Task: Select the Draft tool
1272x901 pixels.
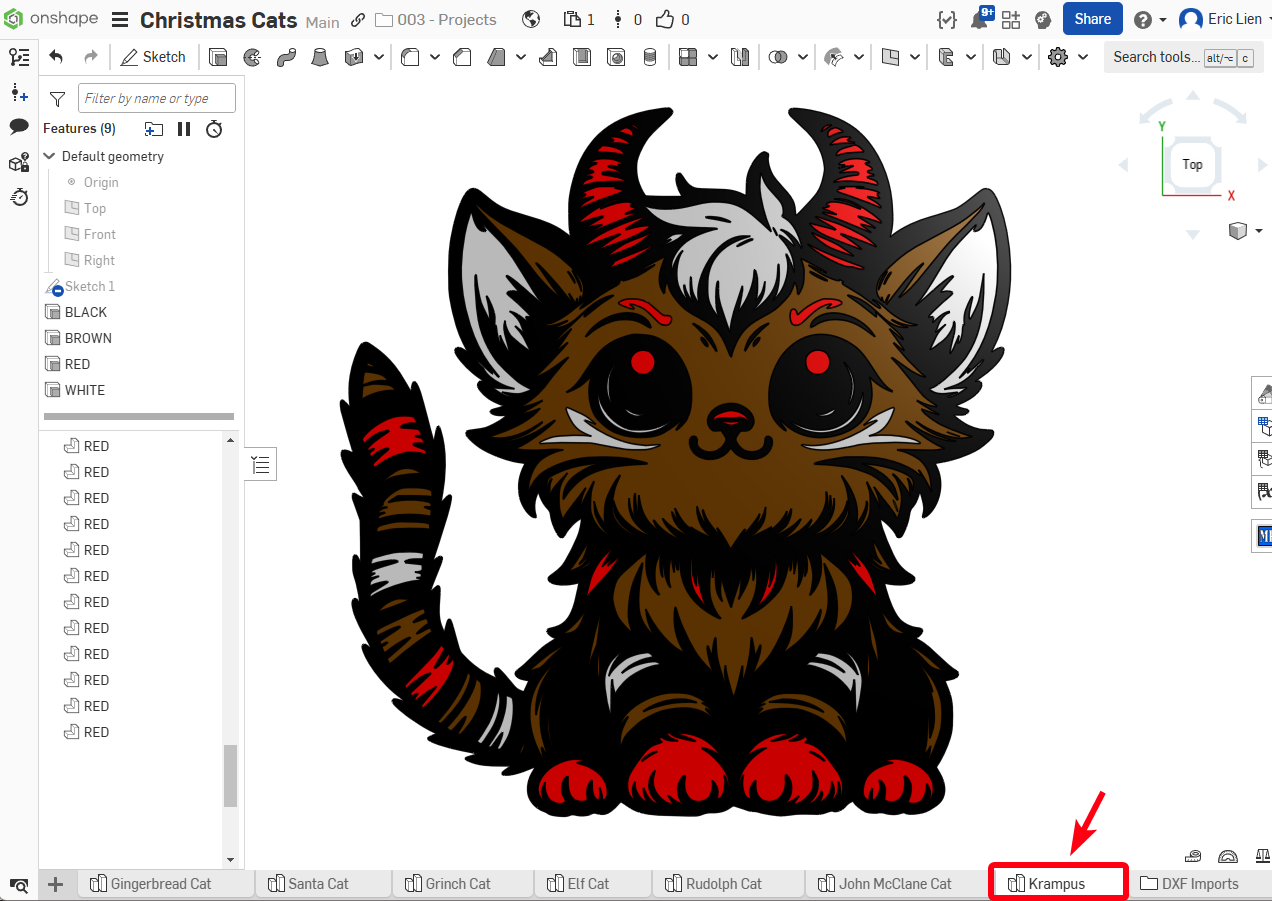Action: point(496,57)
